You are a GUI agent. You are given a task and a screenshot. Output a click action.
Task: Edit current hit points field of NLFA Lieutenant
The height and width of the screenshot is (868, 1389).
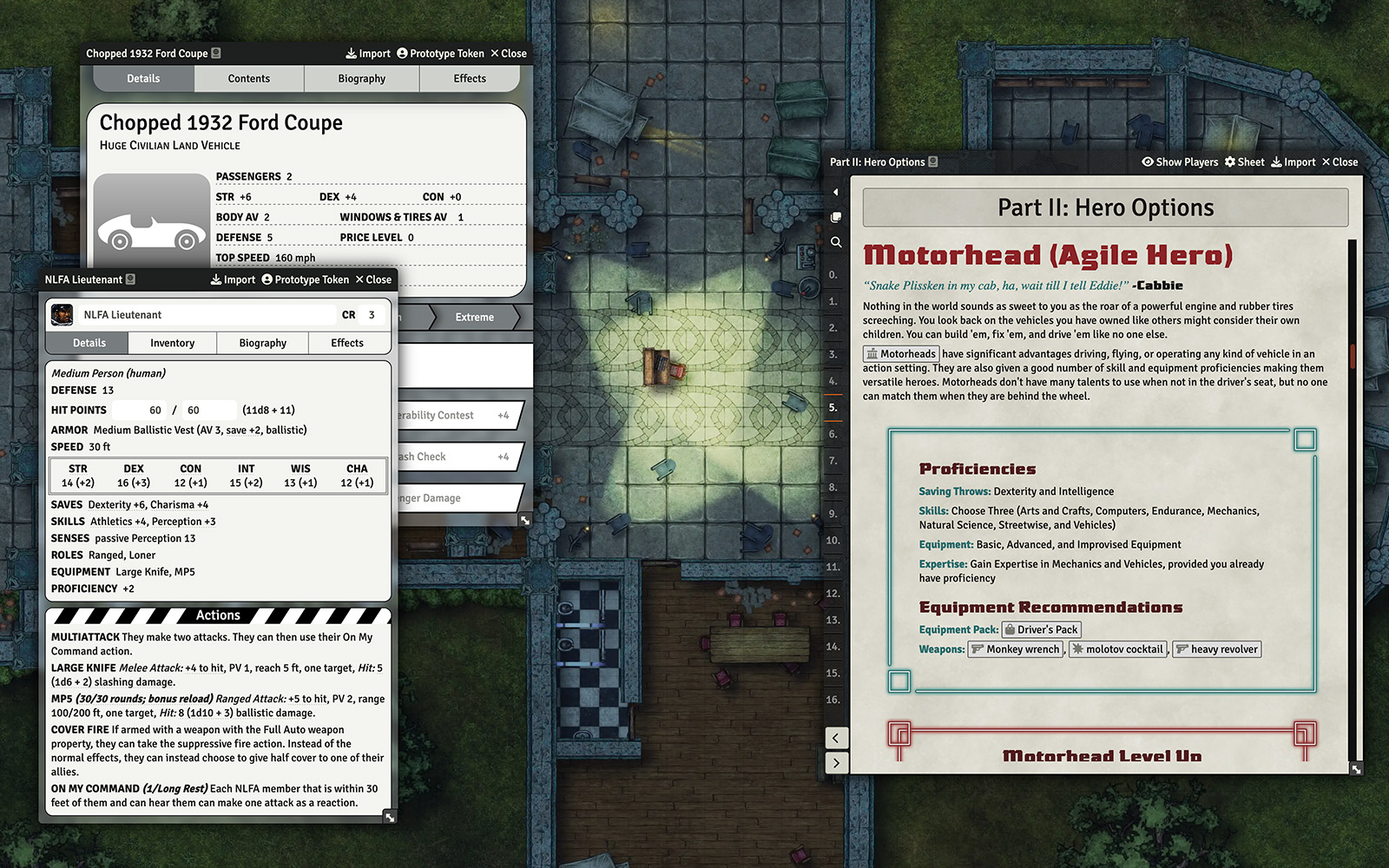pyautogui.click(x=140, y=410)
